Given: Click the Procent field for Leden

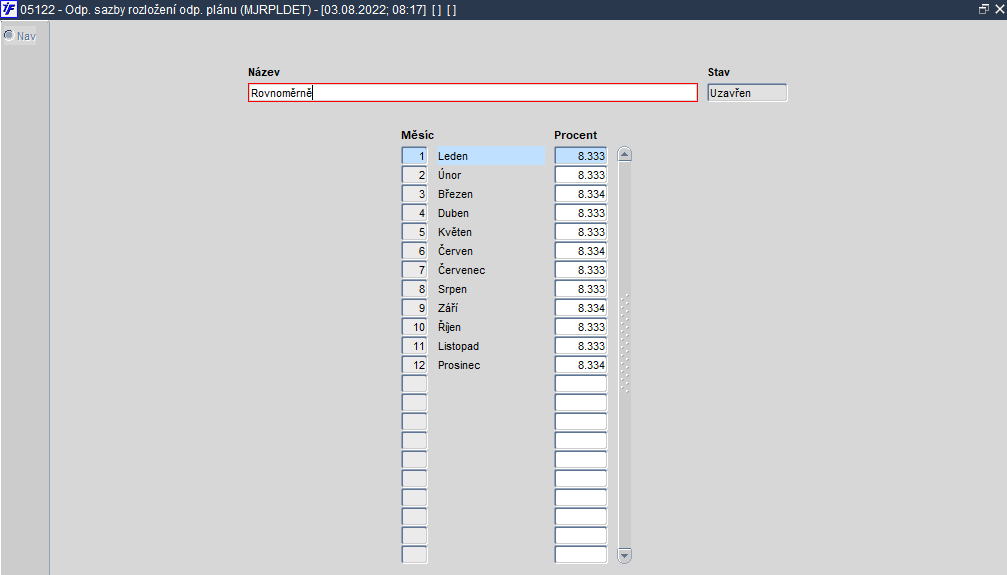Looking at the screenshot, I should pos(581,156).
